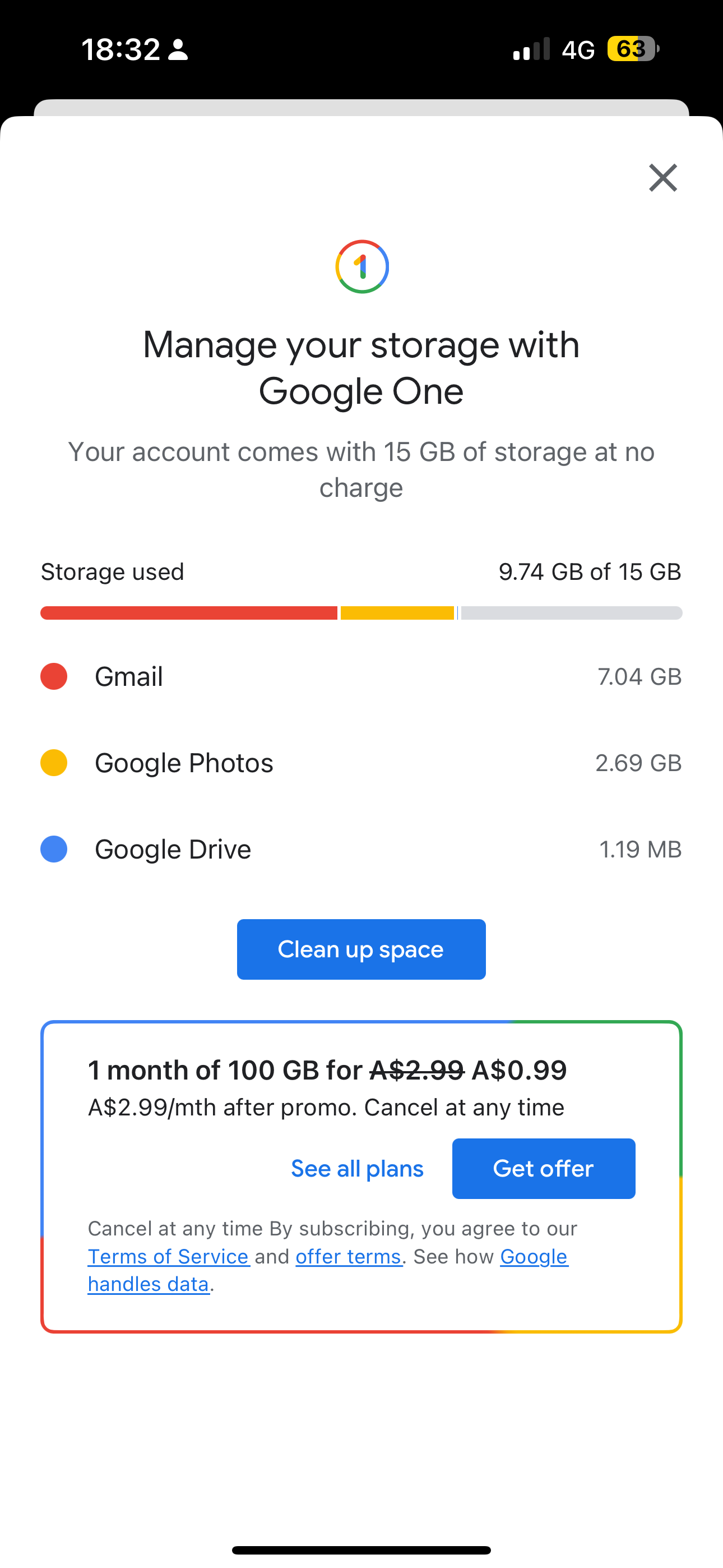This screenshot has width=723, height=1568.
Task: Open See all plans link
Action: [x=357, y=1169]
